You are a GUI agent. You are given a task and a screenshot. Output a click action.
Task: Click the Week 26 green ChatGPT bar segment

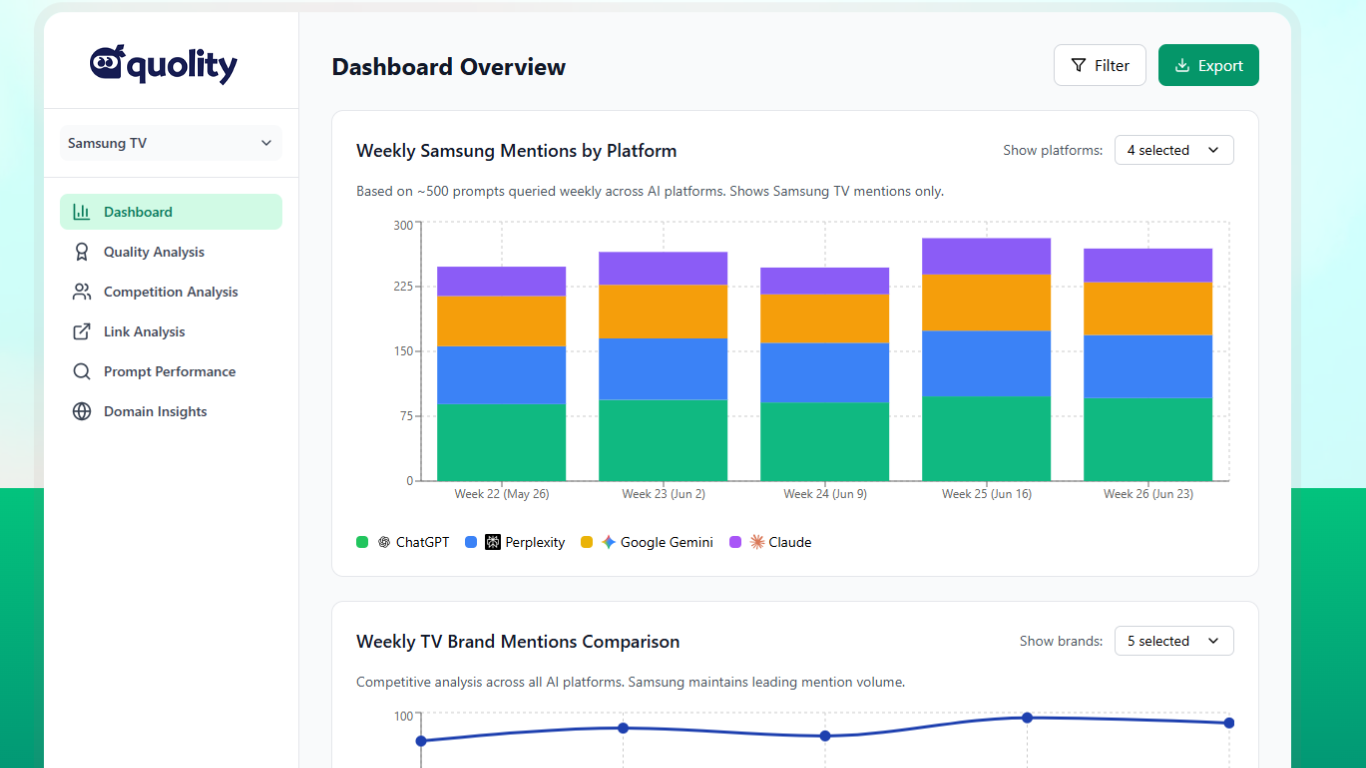click(1148, 440)
